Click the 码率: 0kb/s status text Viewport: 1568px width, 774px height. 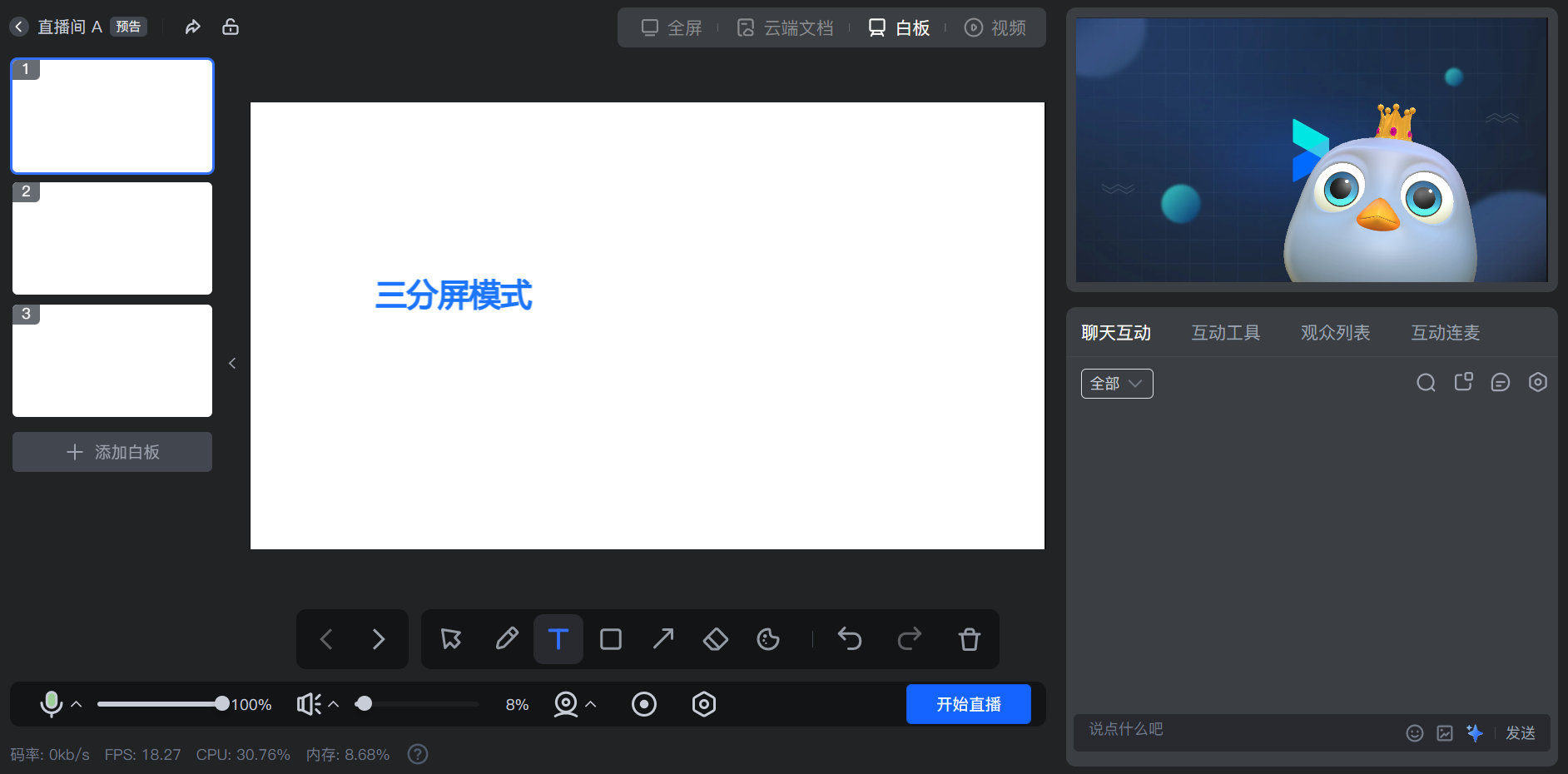50,755
